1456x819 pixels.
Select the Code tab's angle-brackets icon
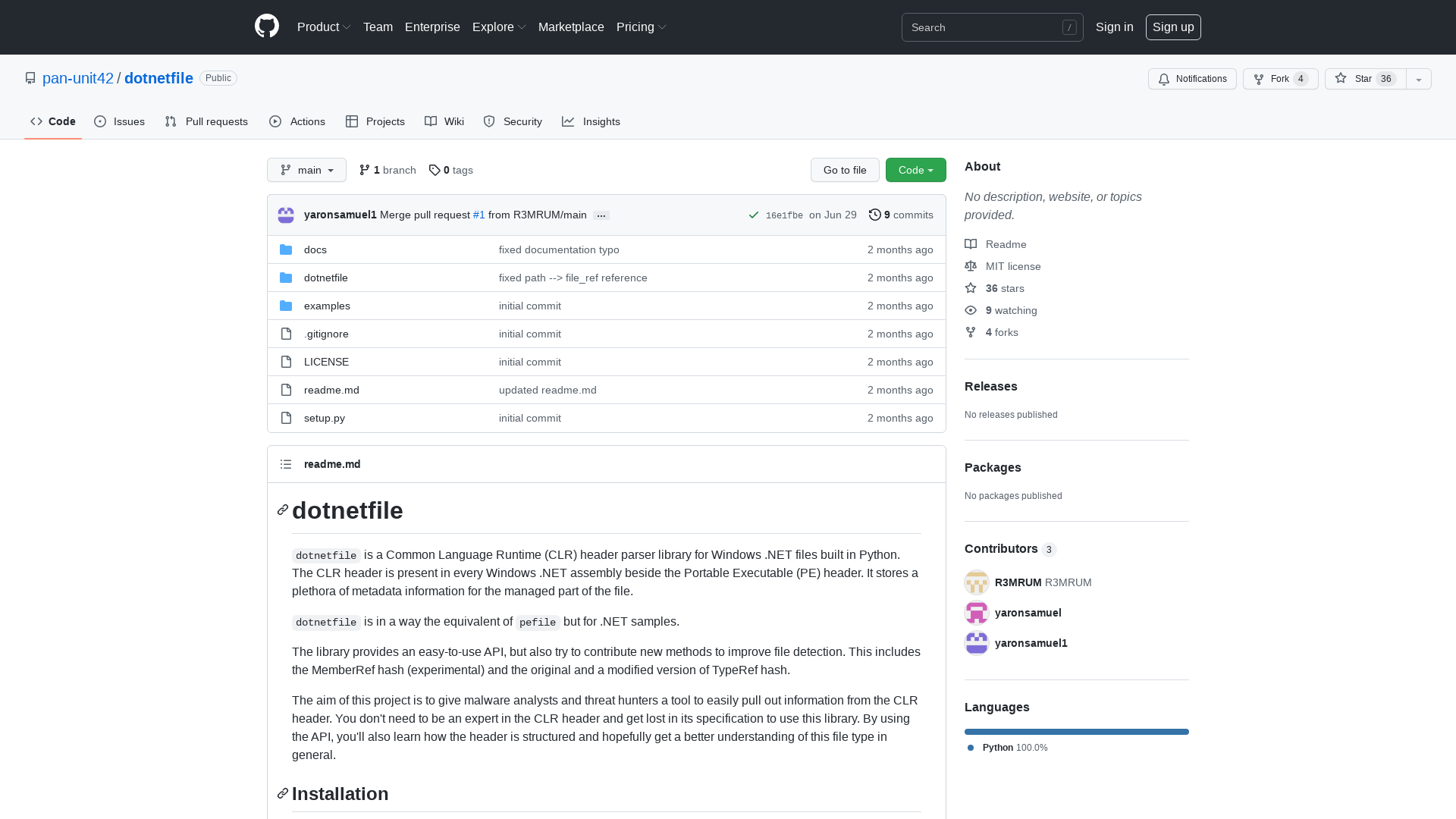[x=36, y=121]
